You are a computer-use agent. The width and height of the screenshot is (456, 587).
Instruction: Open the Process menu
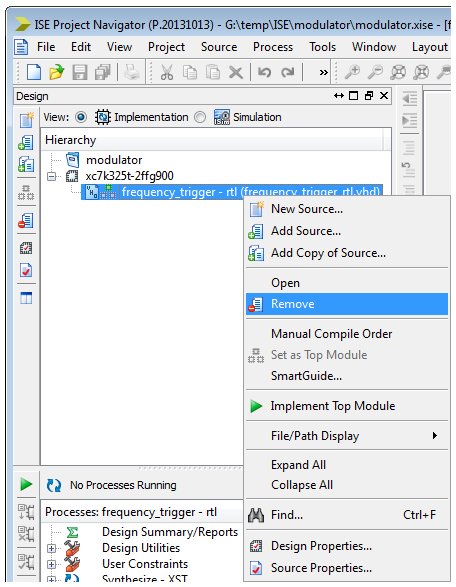coord(273,47)
